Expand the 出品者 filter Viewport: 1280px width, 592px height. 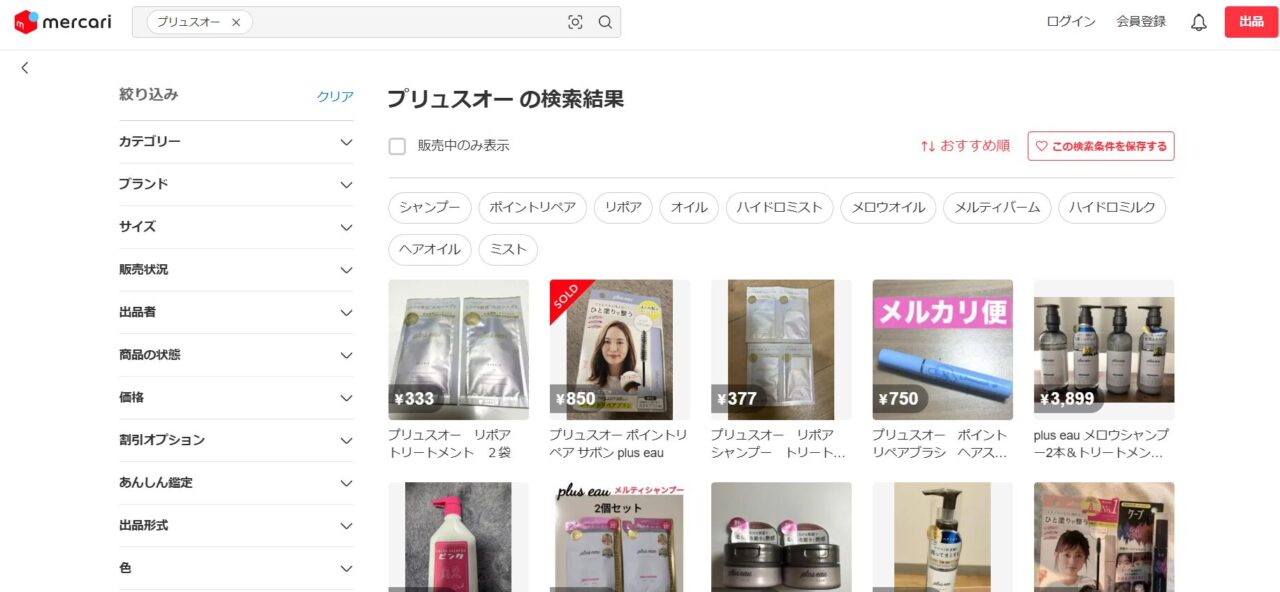coord(236,313)
